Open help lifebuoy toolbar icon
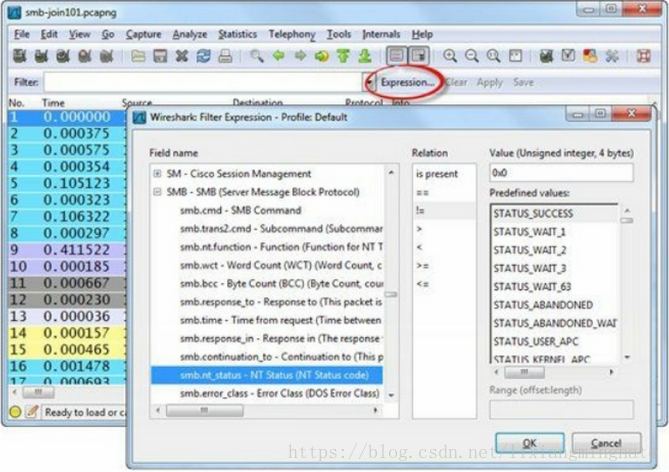Viewport: 669px width, 472px height. pyautogui.click(x=643, y=56)
